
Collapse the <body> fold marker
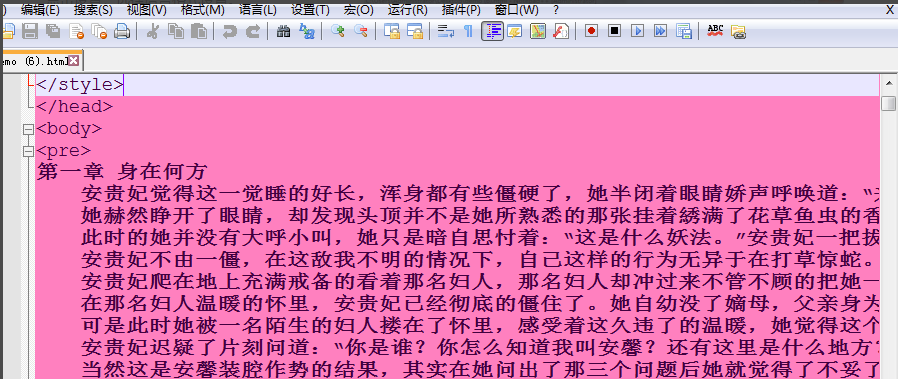27,129
